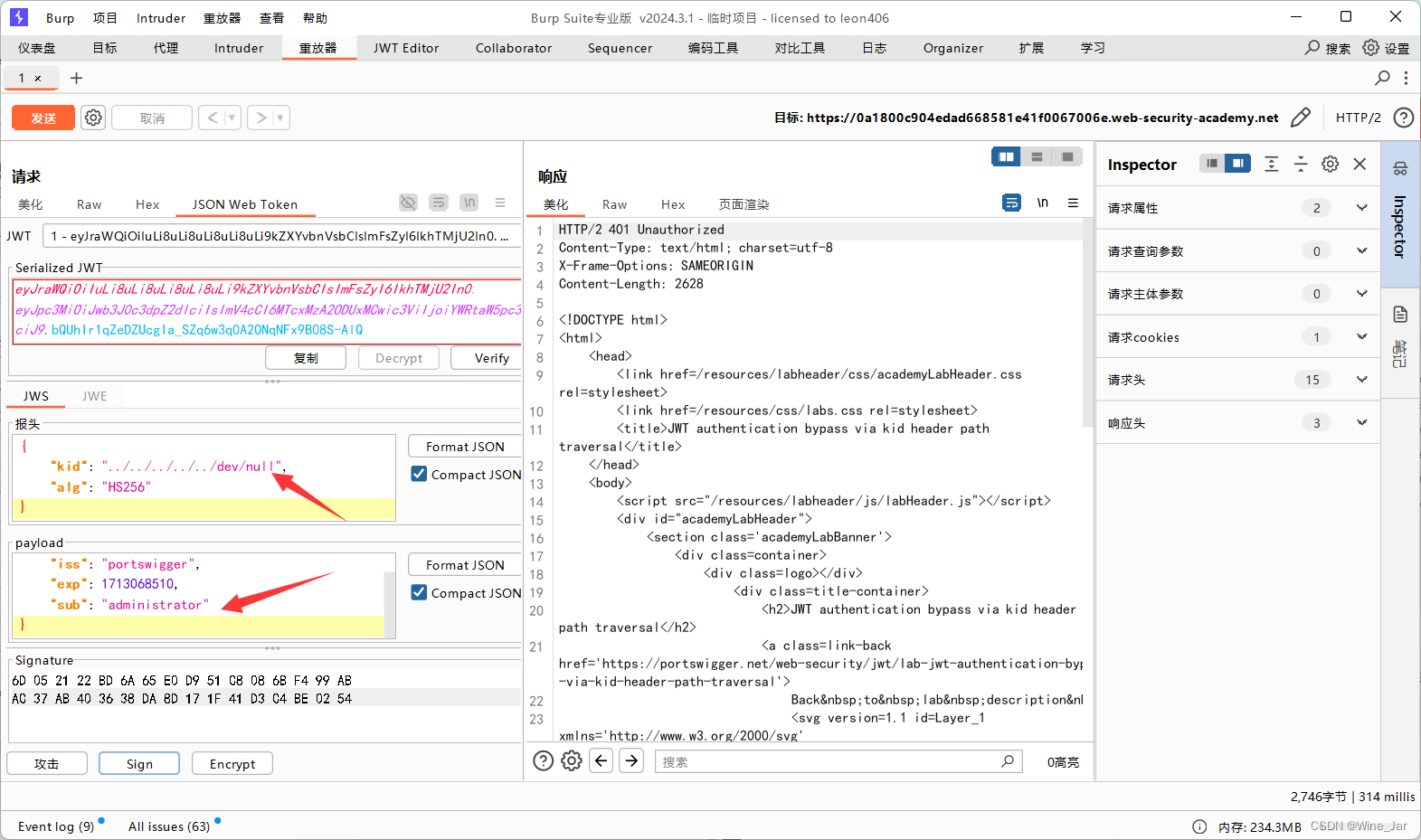Toggle hide non-printable characters in request
This screenshot has height=840, width=1421.
(x=409, y=203)
